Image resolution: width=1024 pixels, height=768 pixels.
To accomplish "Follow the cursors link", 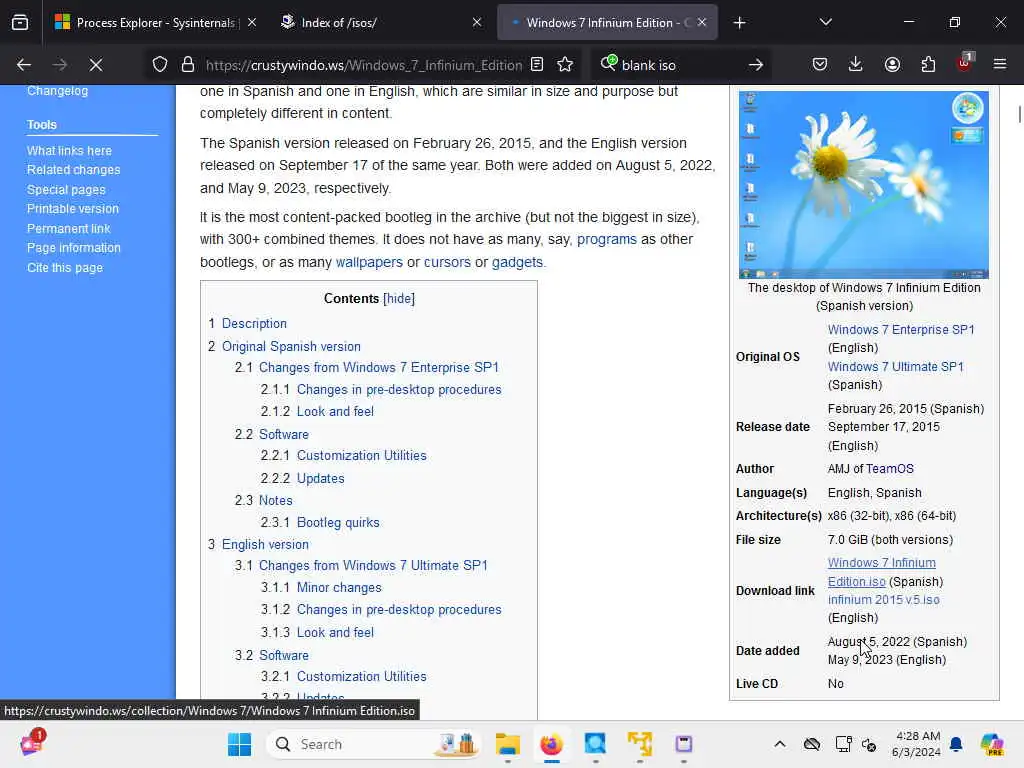I will [x=447, y=263].
